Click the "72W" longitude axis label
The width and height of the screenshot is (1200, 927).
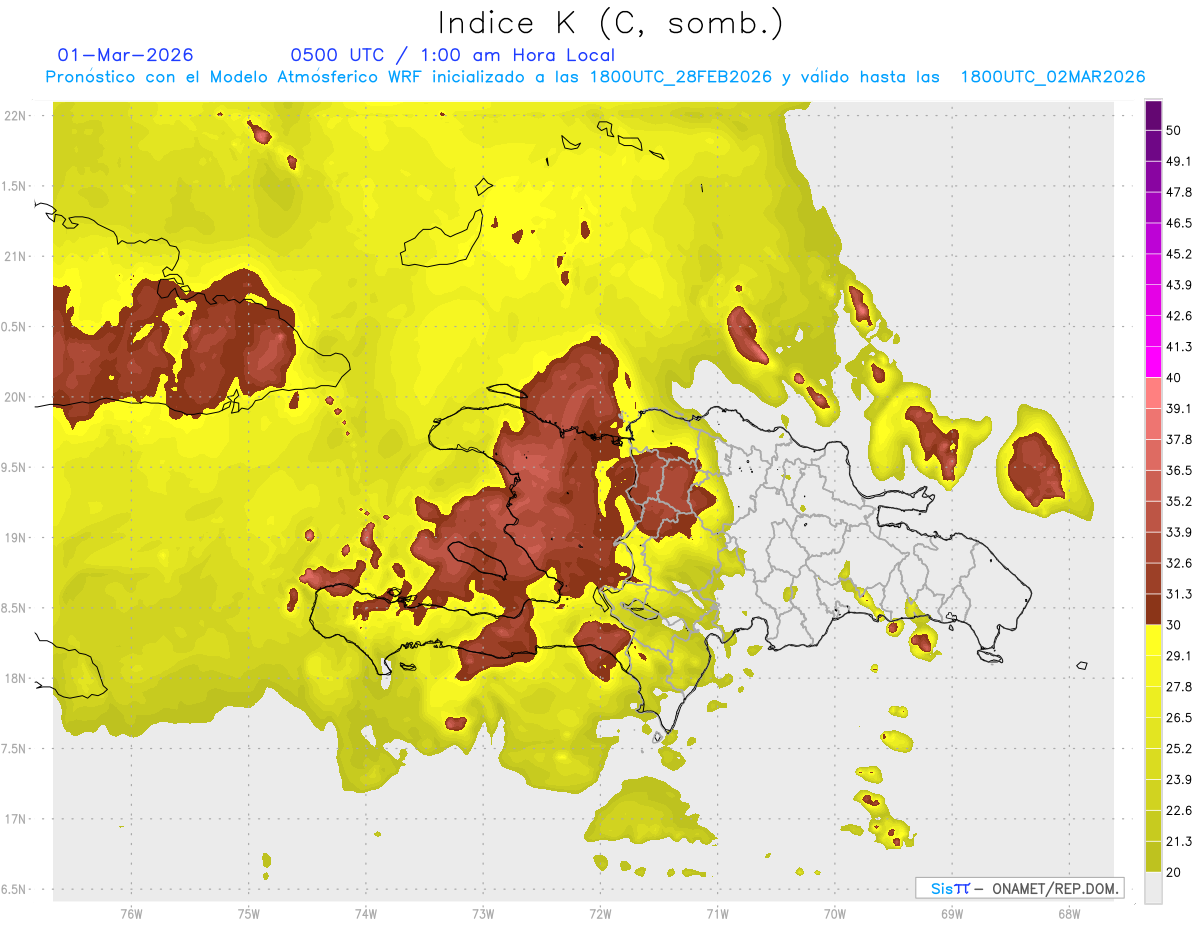tap(600, 913)
